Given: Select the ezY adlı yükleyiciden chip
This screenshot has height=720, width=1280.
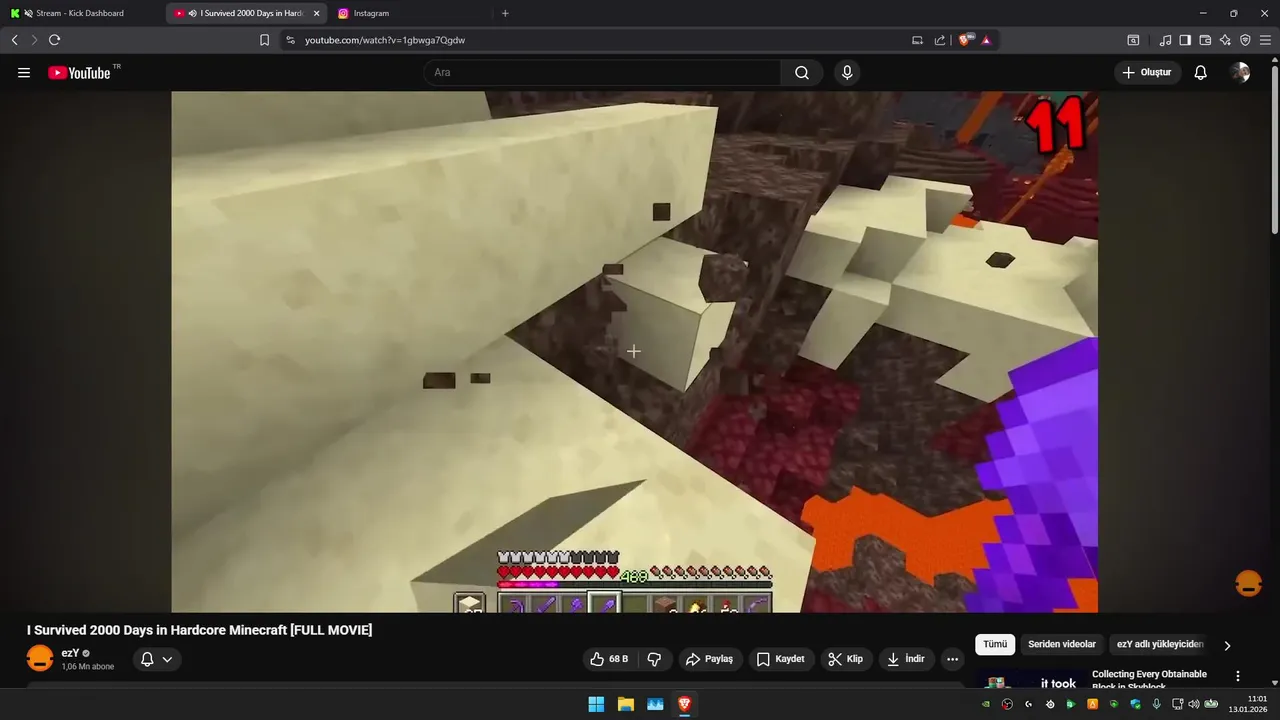Looking at the screenshot, I should click(1160, 645).
